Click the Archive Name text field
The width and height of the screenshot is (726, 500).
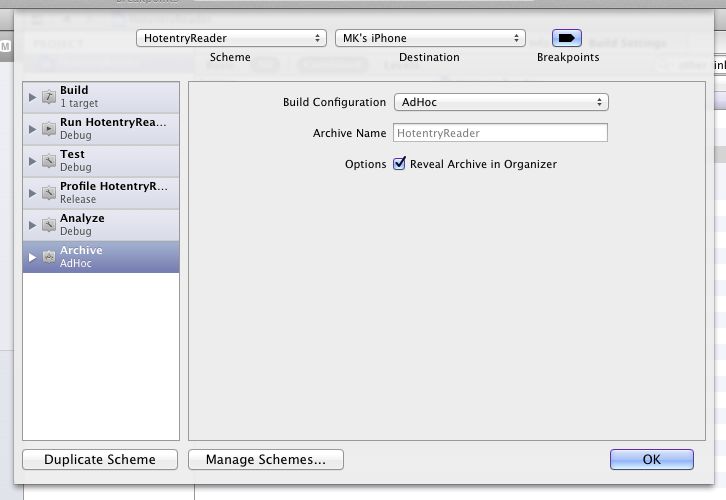coord(500,133)
